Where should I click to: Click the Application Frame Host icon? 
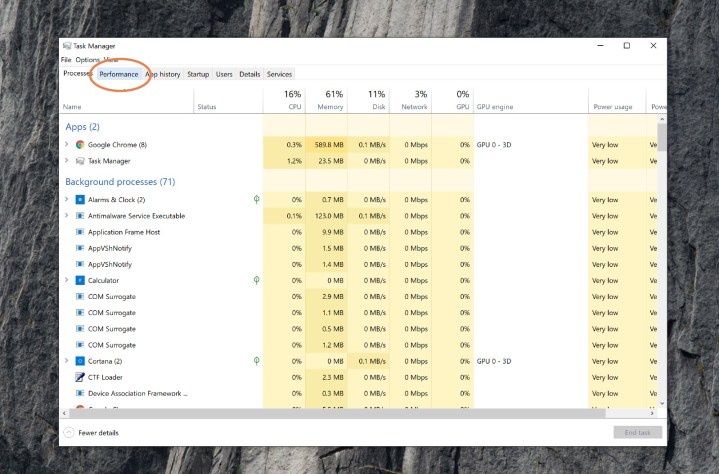80,232
